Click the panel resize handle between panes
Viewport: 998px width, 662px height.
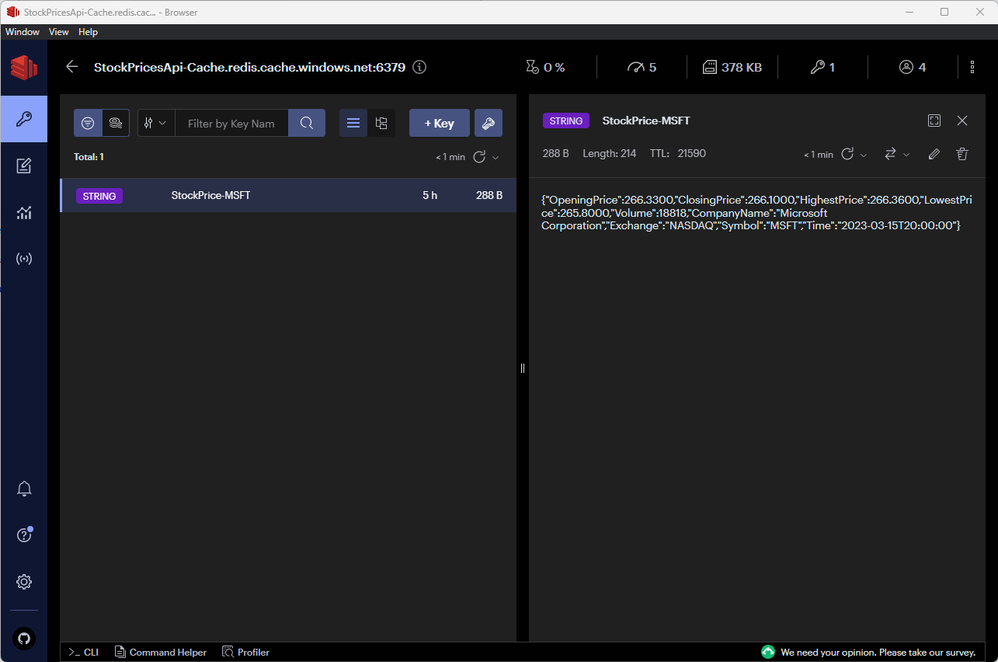(523, 368)
